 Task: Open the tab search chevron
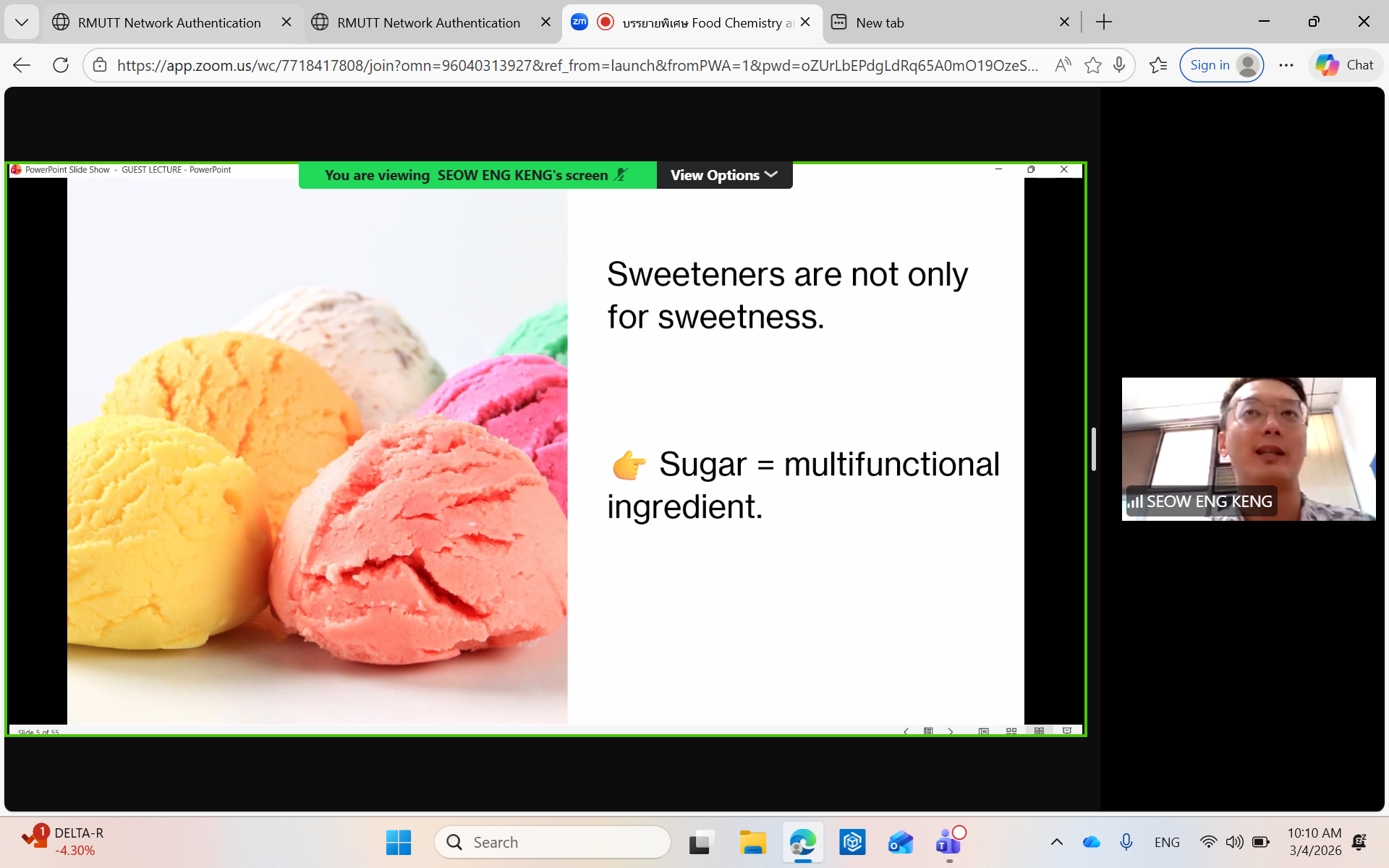[x=22, y=22]
